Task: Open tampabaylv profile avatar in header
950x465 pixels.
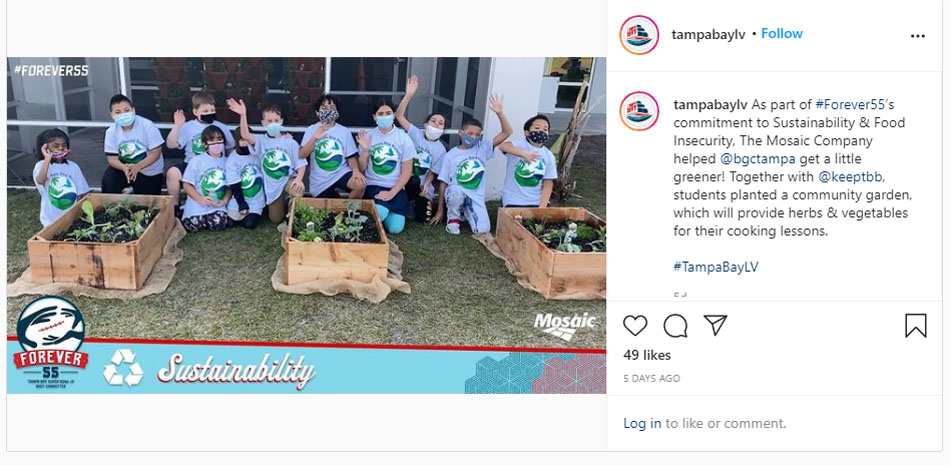Action: [x=639, y=35]
